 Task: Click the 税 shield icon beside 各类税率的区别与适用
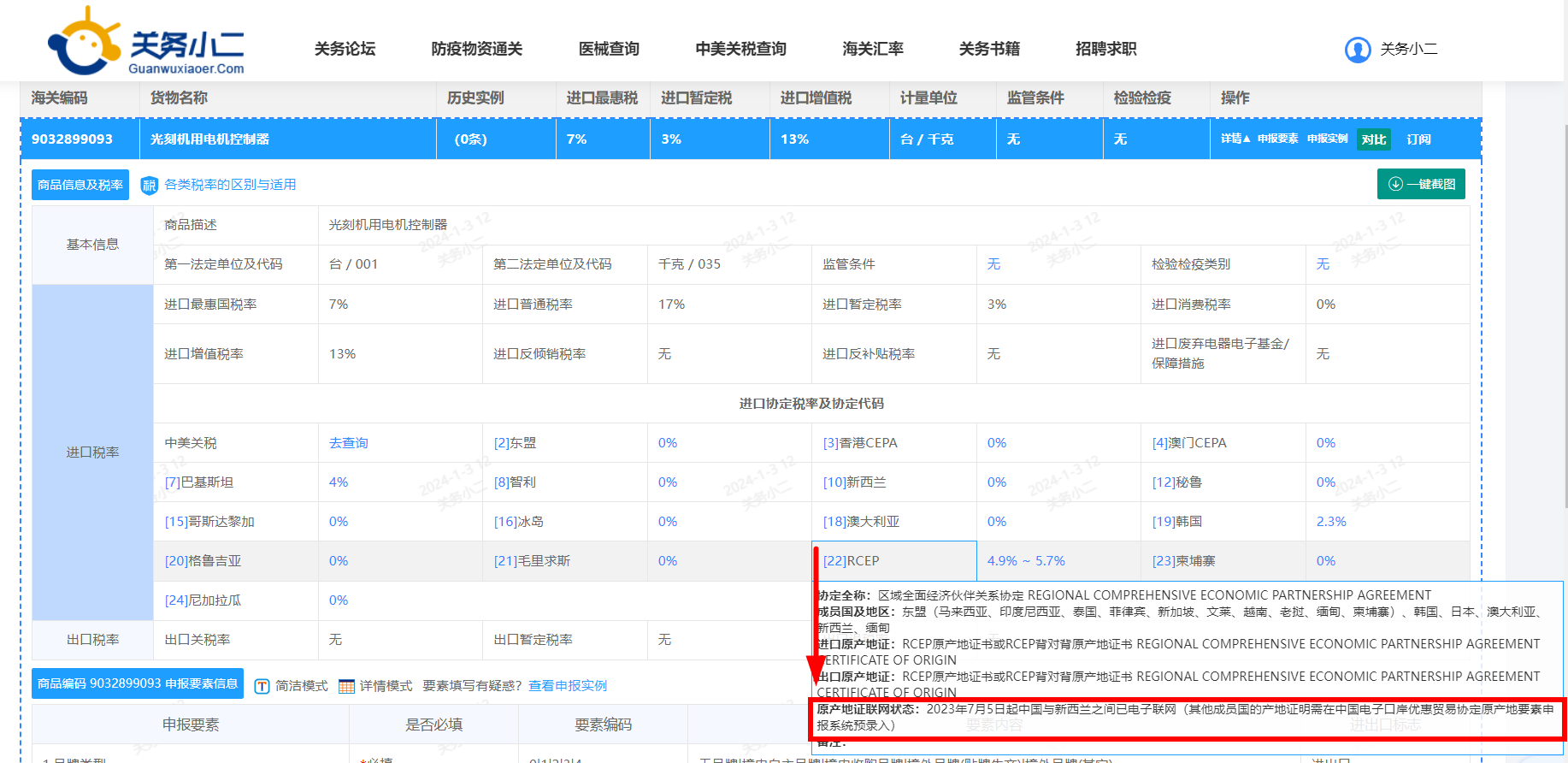click(x=150, y=185)
